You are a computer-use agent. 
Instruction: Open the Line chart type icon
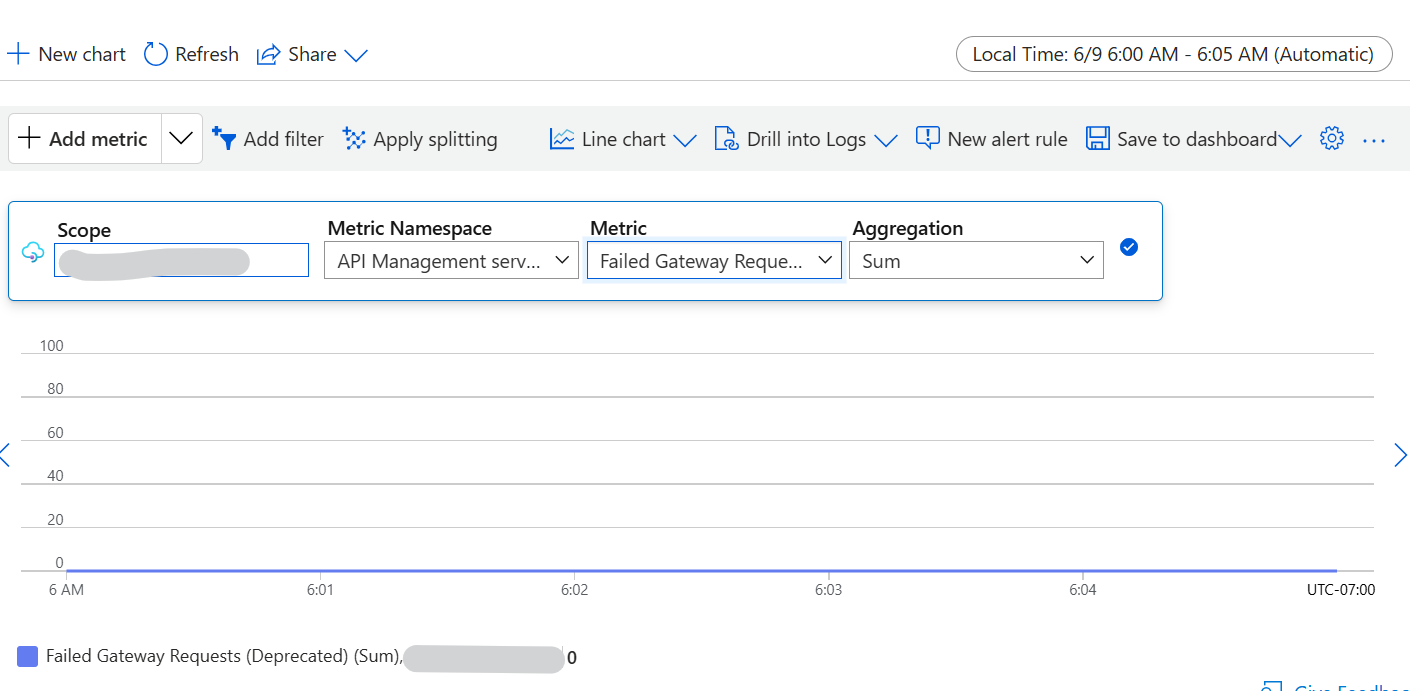click(561, 138)
